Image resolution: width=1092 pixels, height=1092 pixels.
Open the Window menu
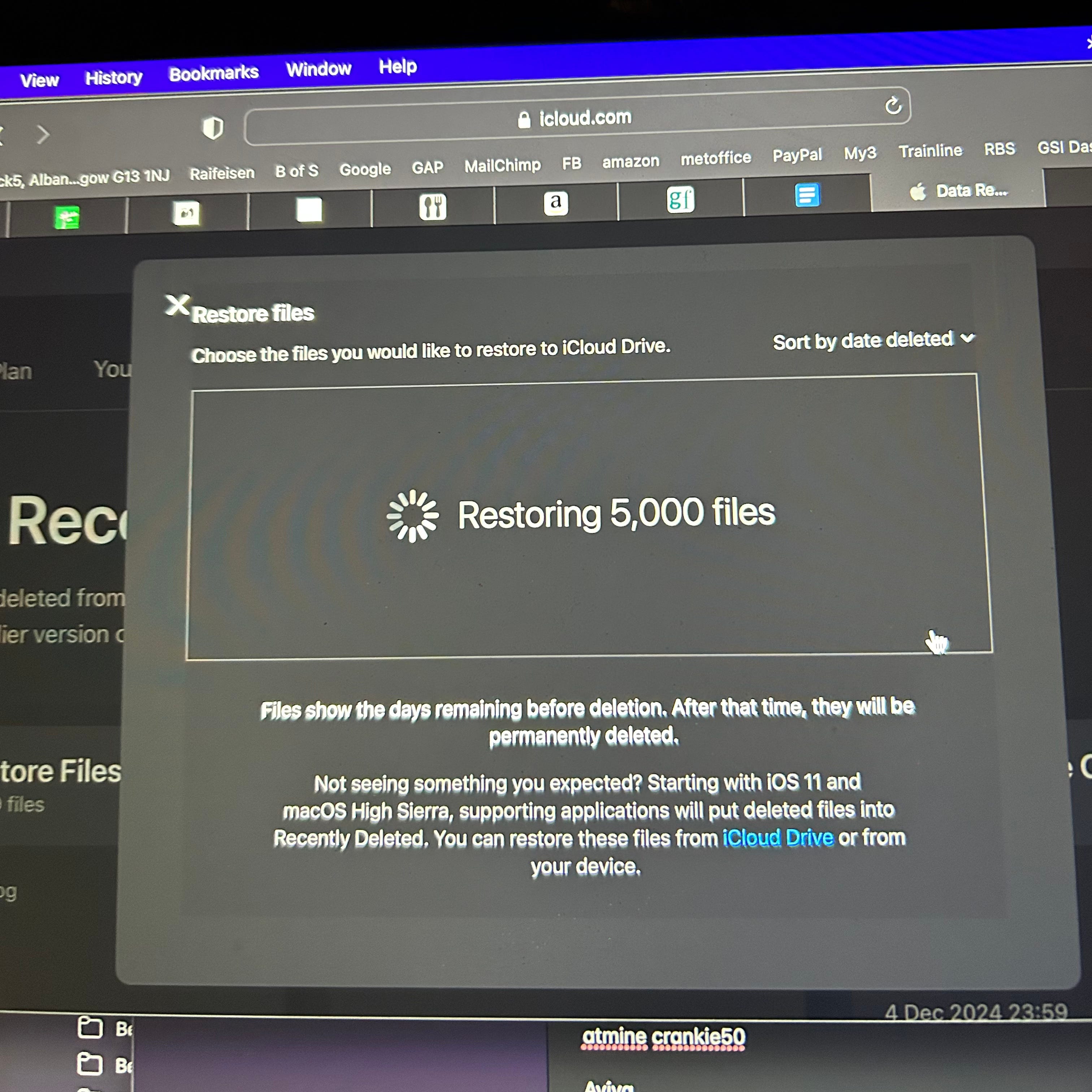pos(318,70)
